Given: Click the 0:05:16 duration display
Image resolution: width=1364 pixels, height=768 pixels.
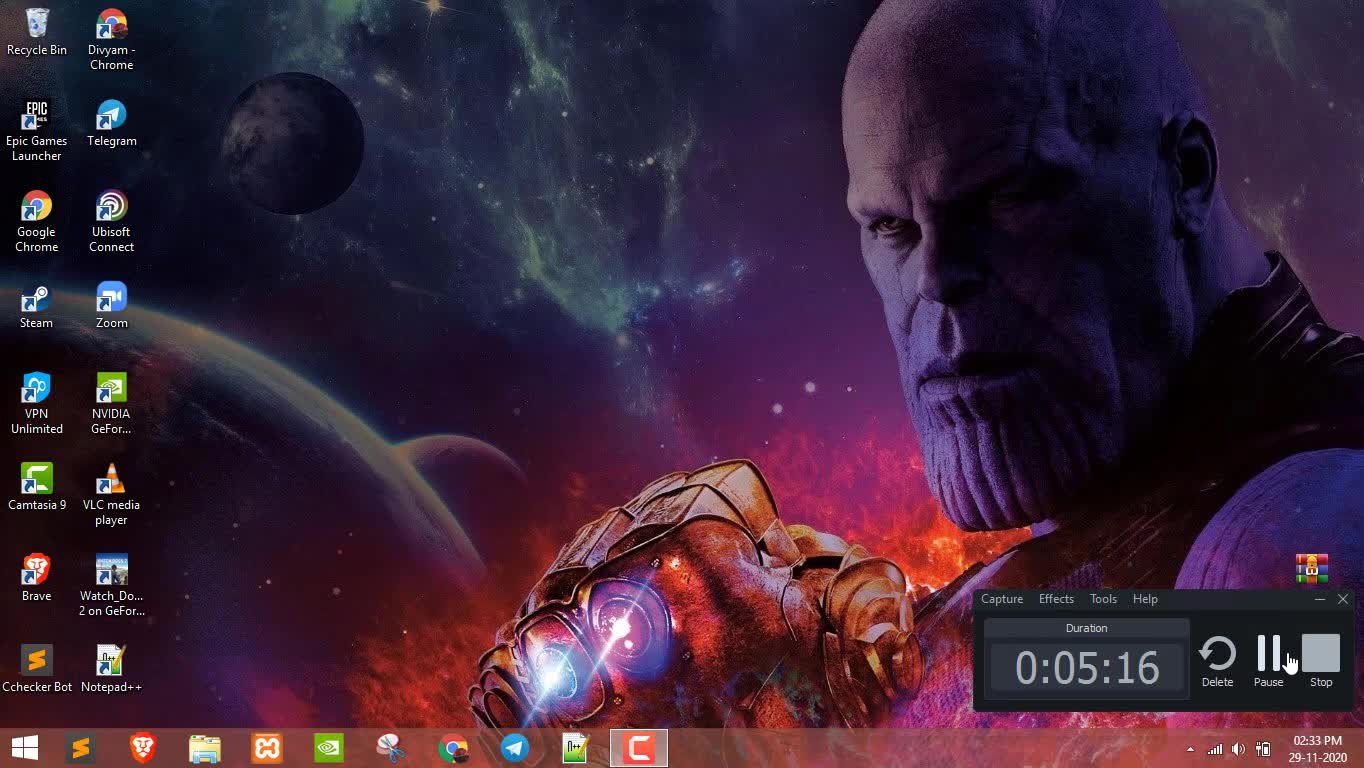Looking at the screenshot, I should [x=1087, y=668].
